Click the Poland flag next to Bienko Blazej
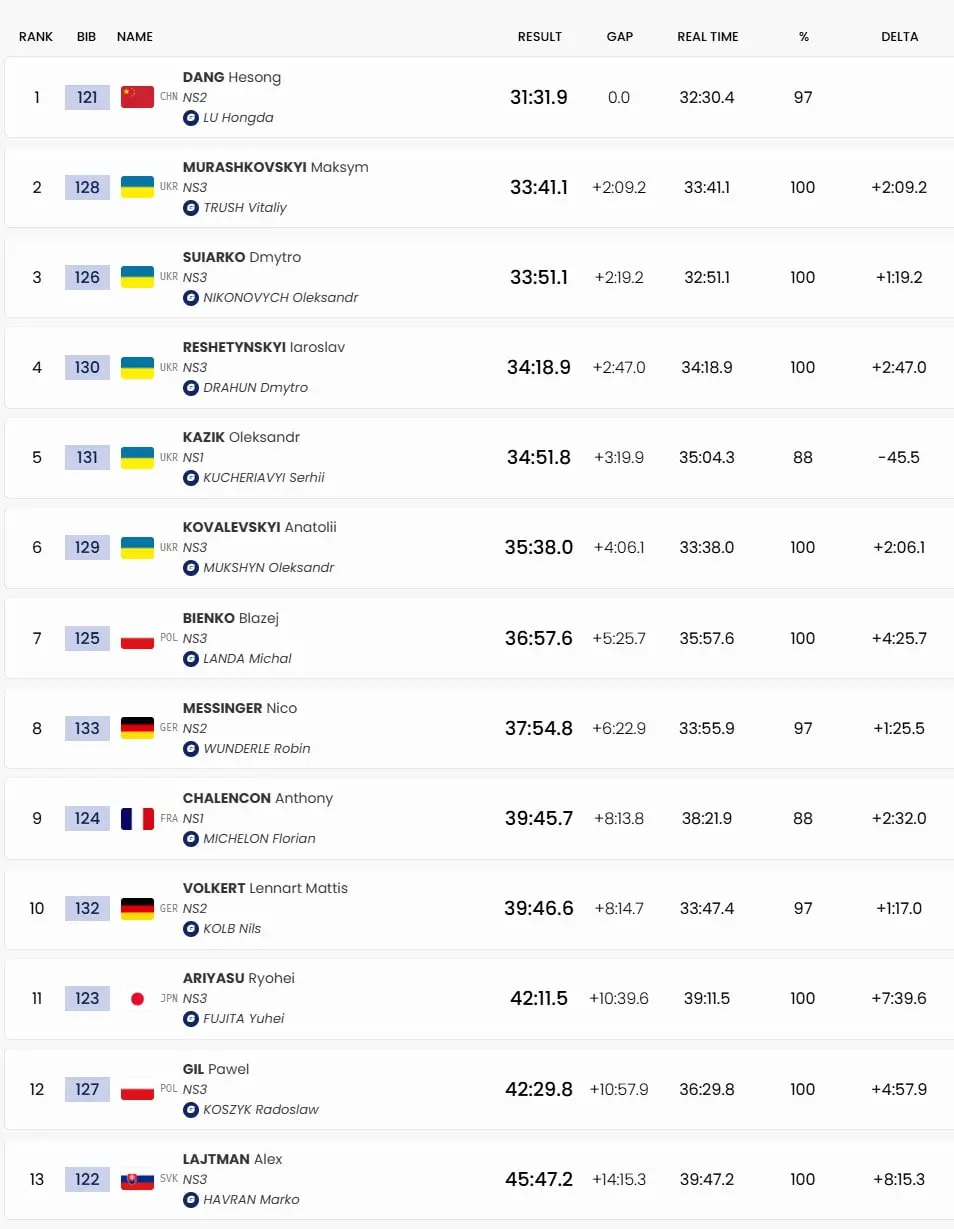Viewport: 954px width, 1229px height. pyautogui.click(x=137, y=638)
